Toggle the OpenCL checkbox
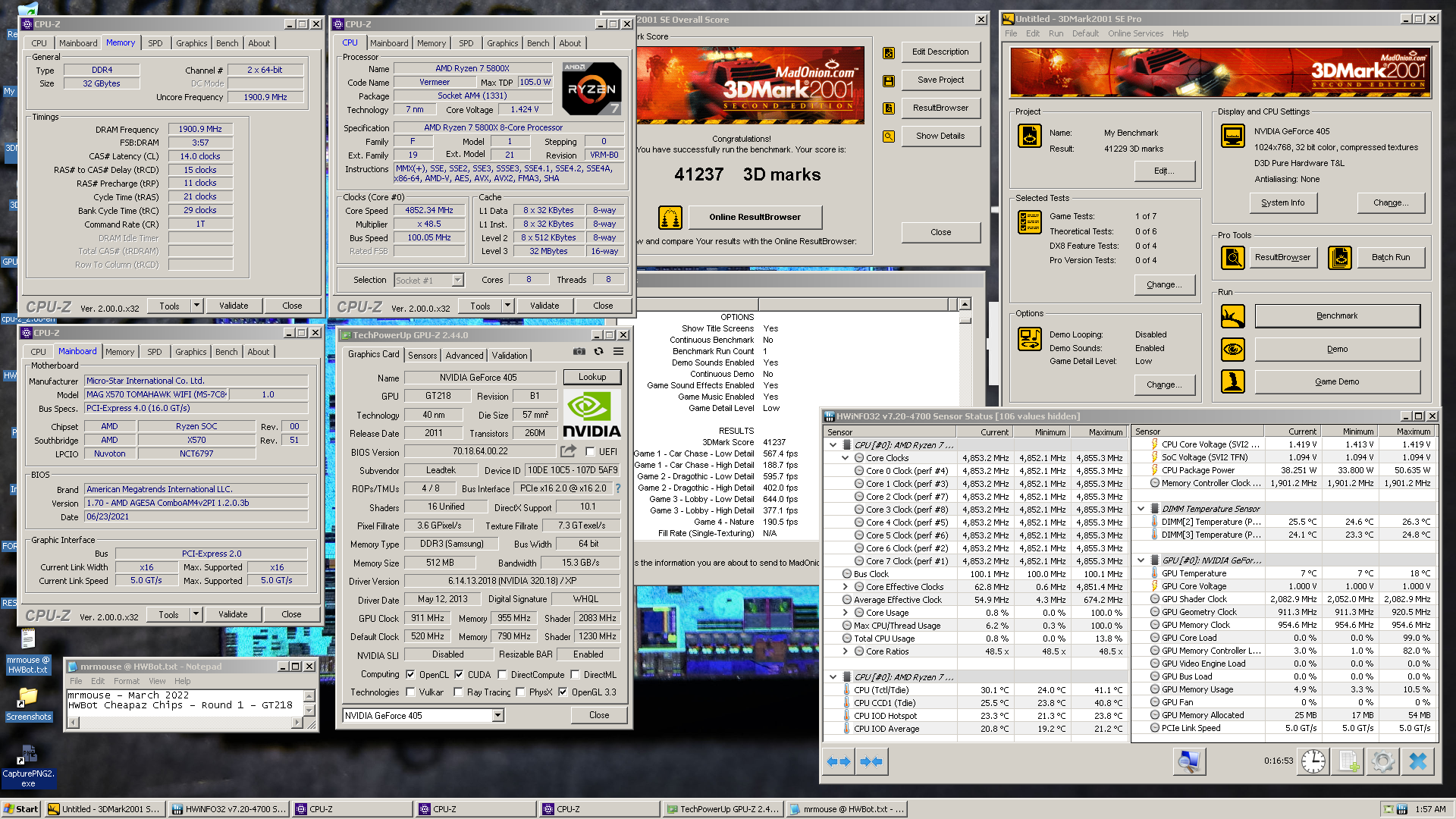 (x=410, y=674)
